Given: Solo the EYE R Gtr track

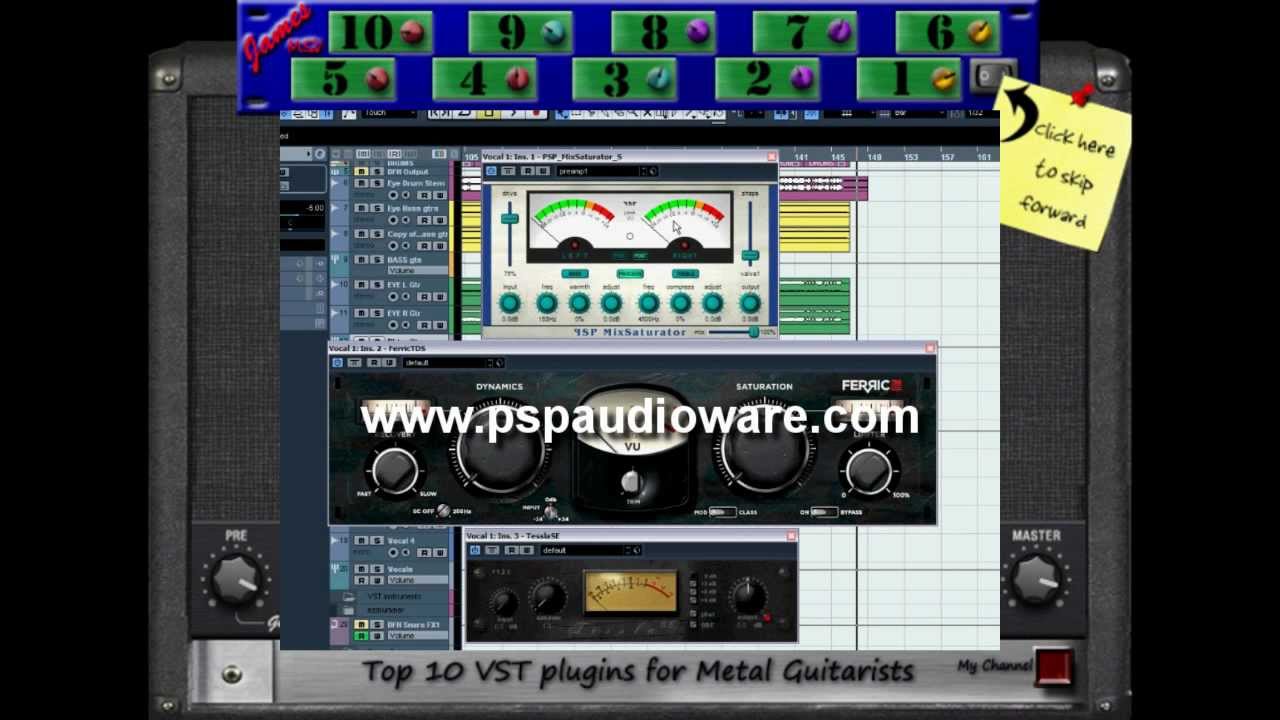Looking at the screenshot, I should point(376,313).
